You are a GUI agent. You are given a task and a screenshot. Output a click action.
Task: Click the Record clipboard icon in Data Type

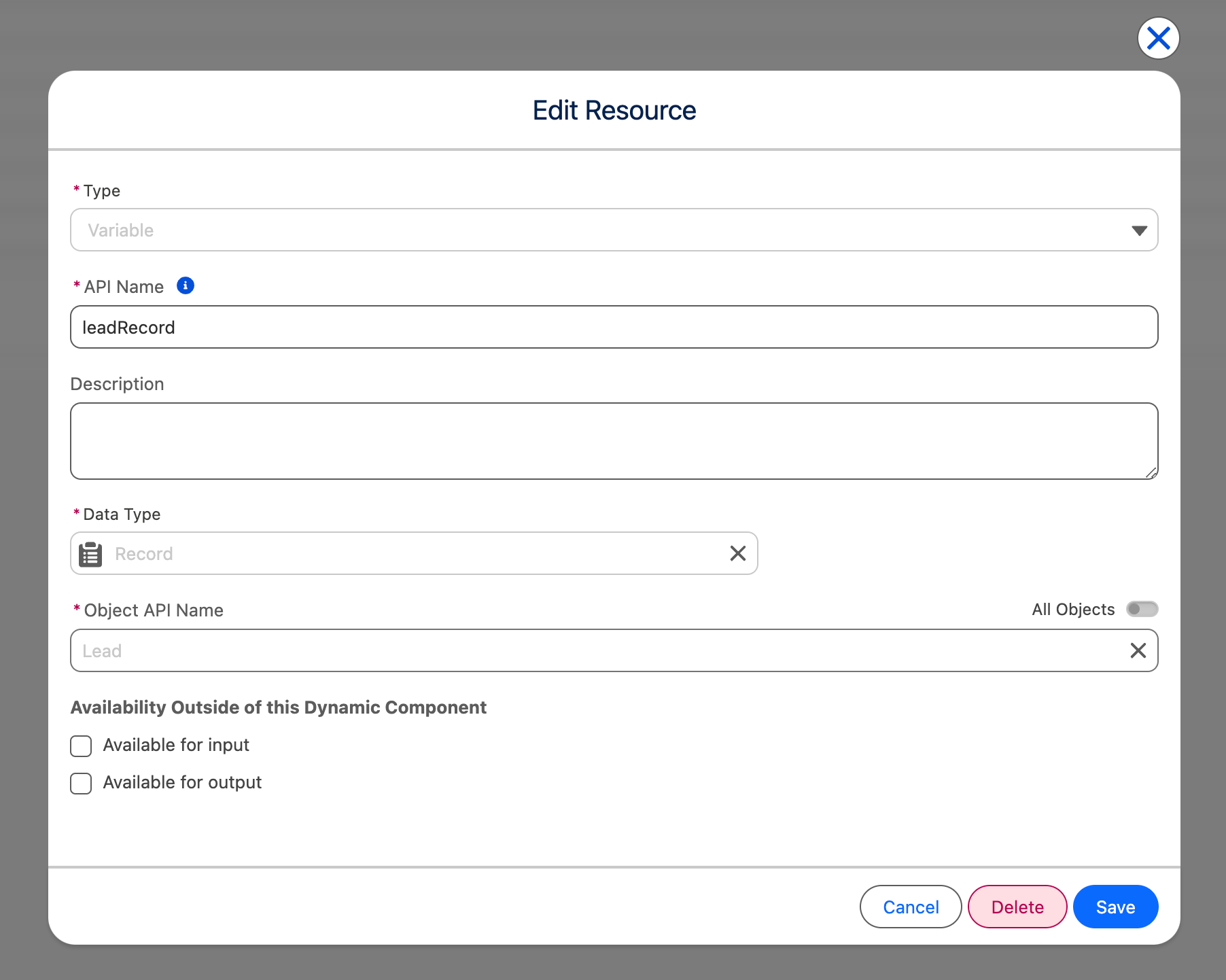pos(90,554)
